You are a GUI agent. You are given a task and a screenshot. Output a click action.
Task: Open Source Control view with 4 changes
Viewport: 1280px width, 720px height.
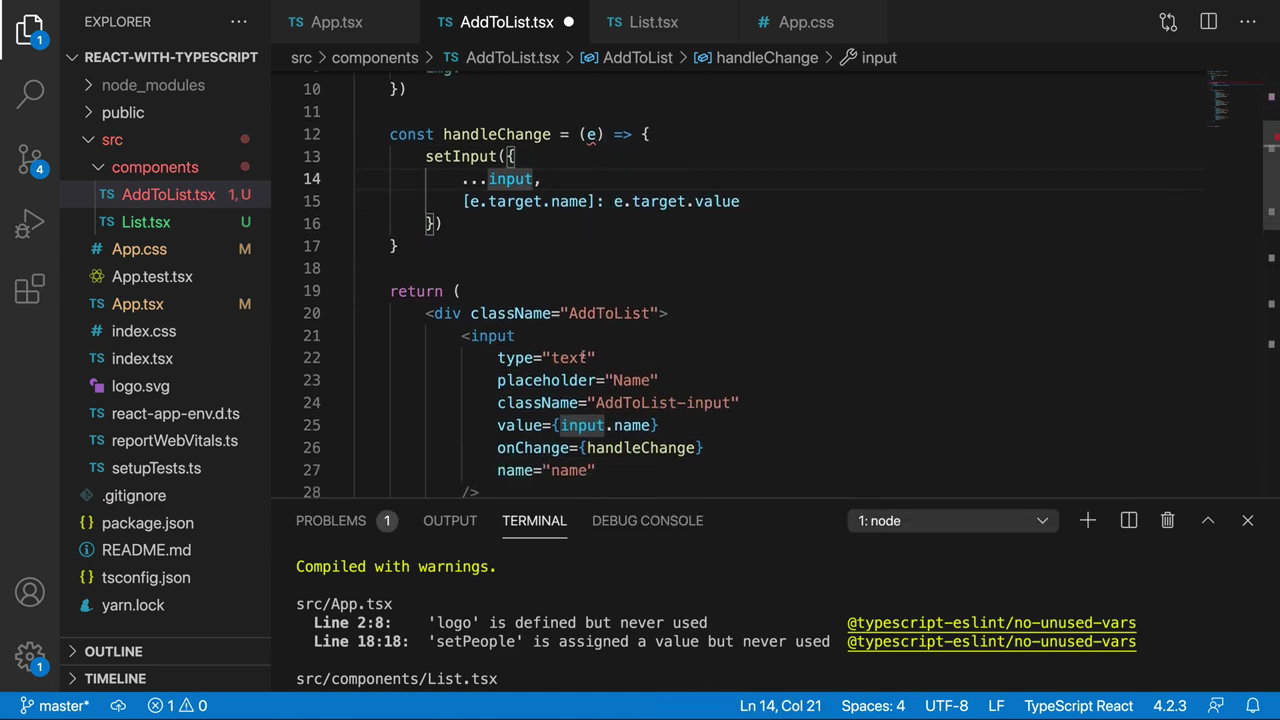[30, 160]
